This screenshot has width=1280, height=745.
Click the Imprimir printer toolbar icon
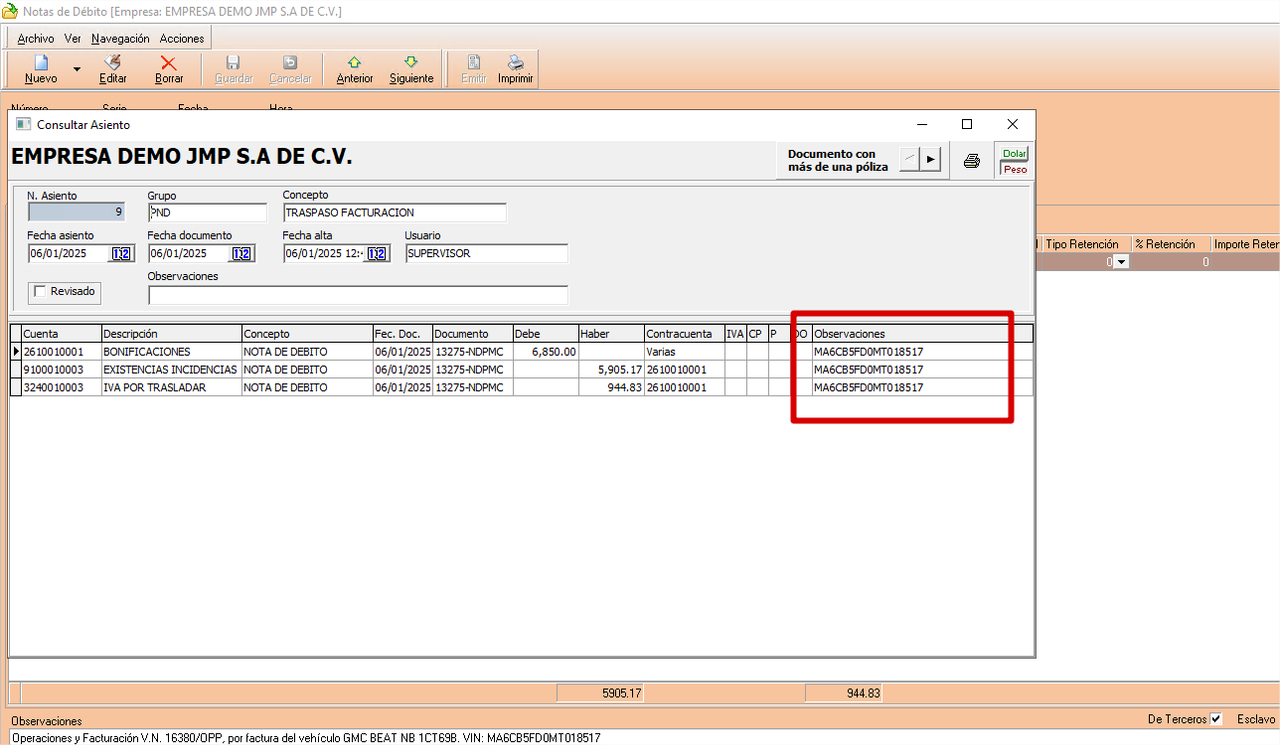click(x=515, y=62)
